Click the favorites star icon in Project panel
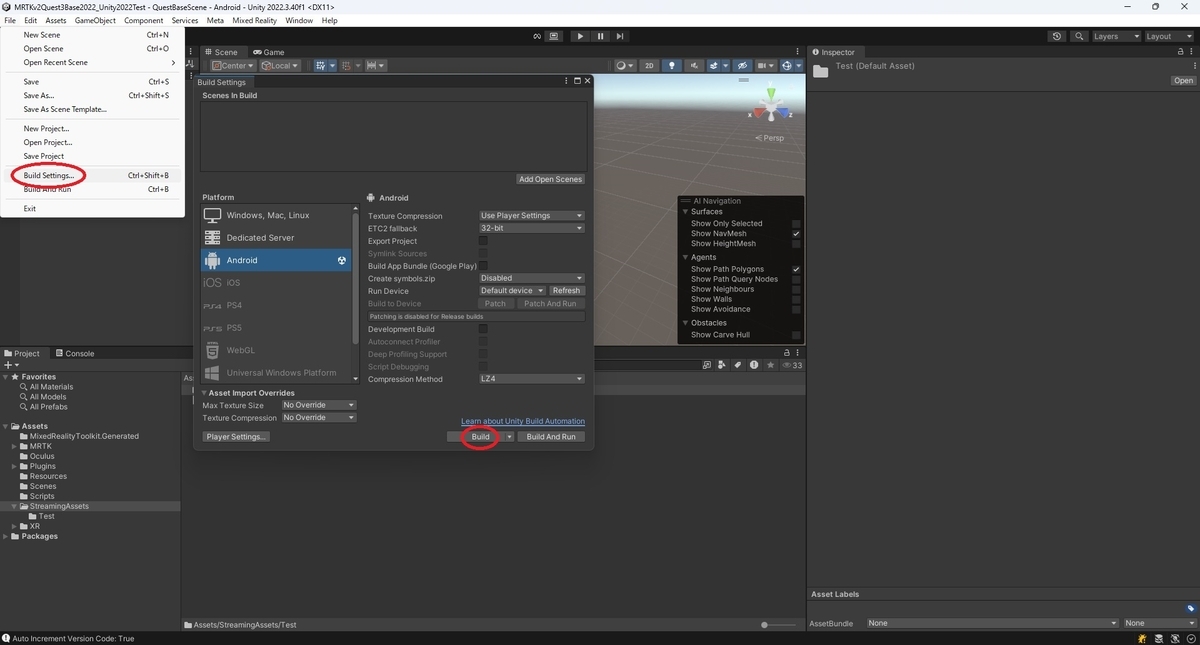The height and width of the screenshot is (645, 1200). pos(770,366)
